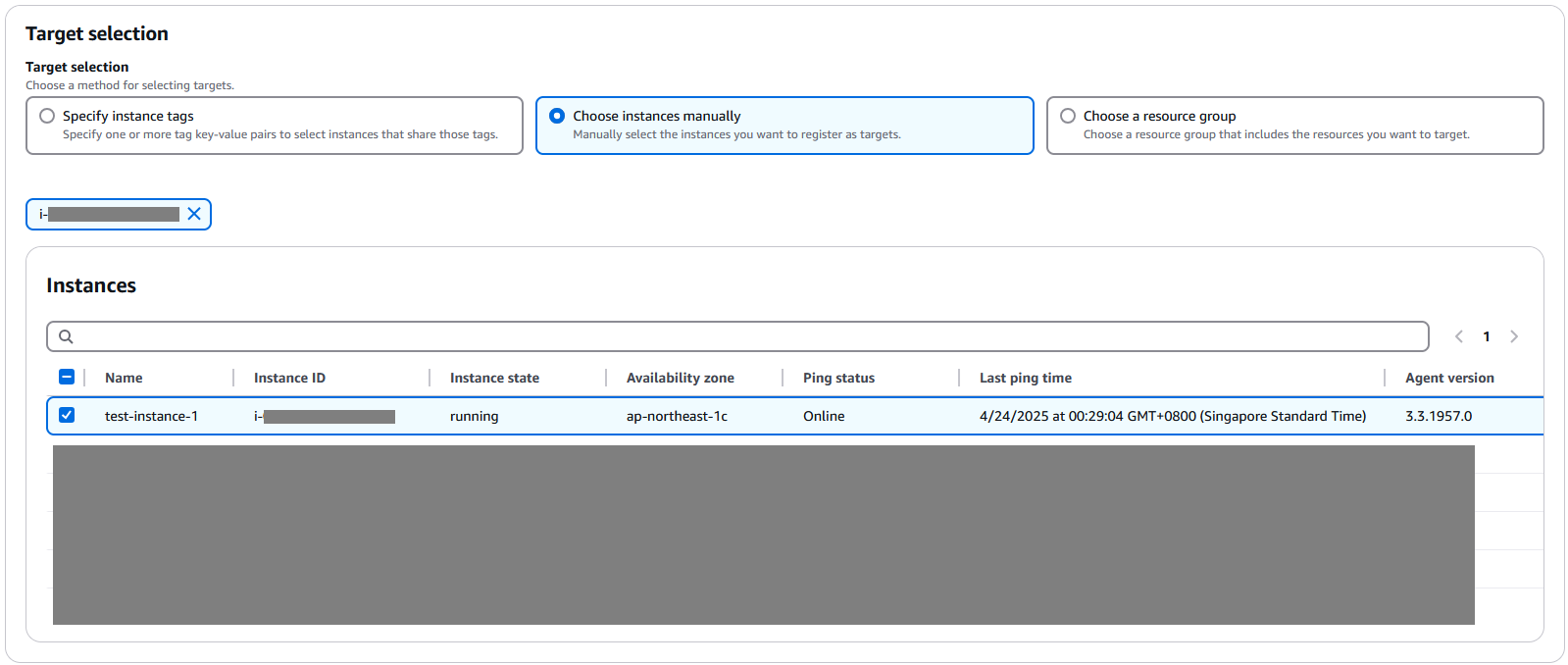Click page number 1 in pagination
Image resolution: width=1568 pixels, height=665 pixels.
click(x=1487, y=336)
